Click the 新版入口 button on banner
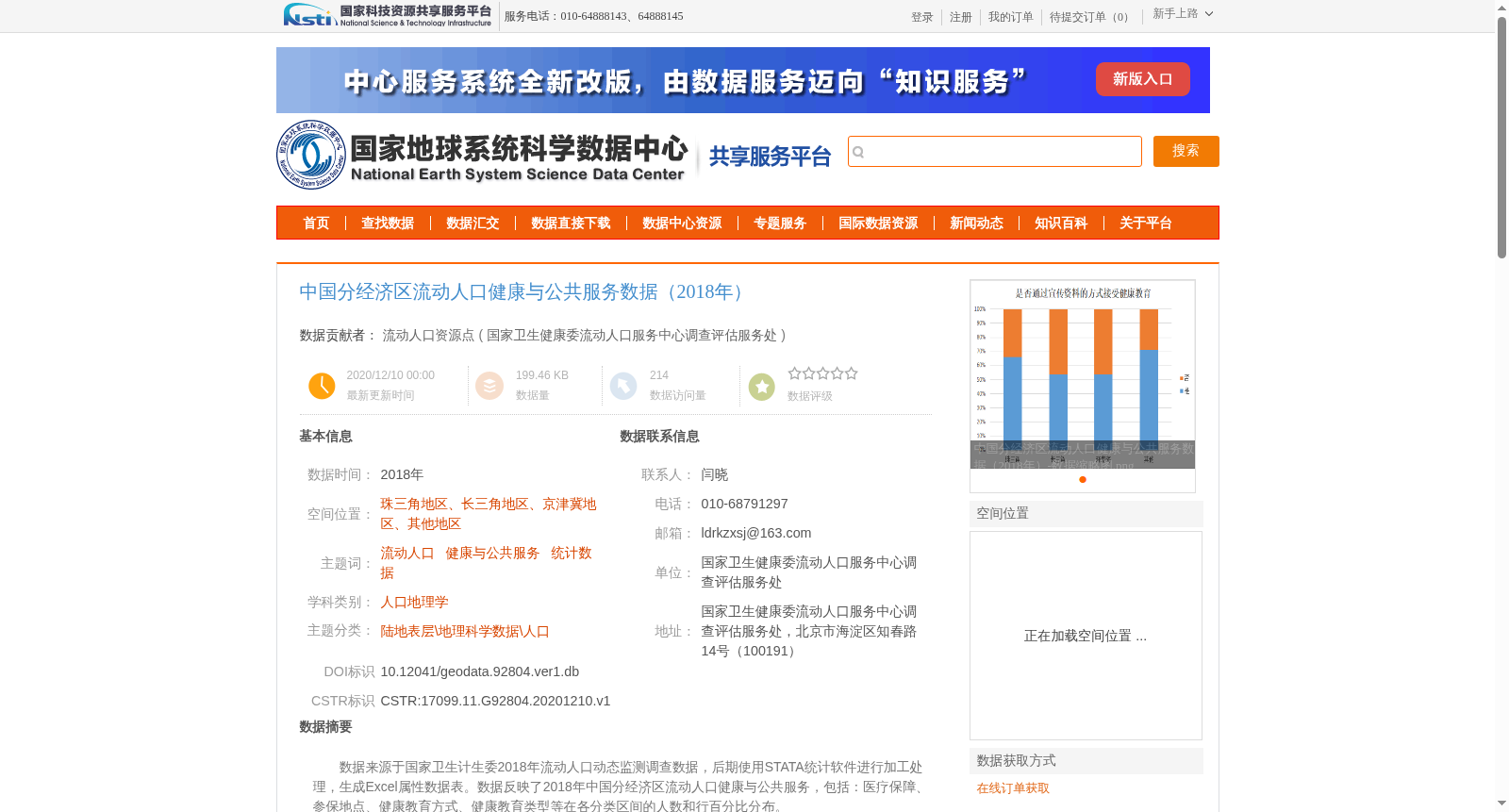The height and width of the screenshot is (812, 1509). tap(1142, 79)
